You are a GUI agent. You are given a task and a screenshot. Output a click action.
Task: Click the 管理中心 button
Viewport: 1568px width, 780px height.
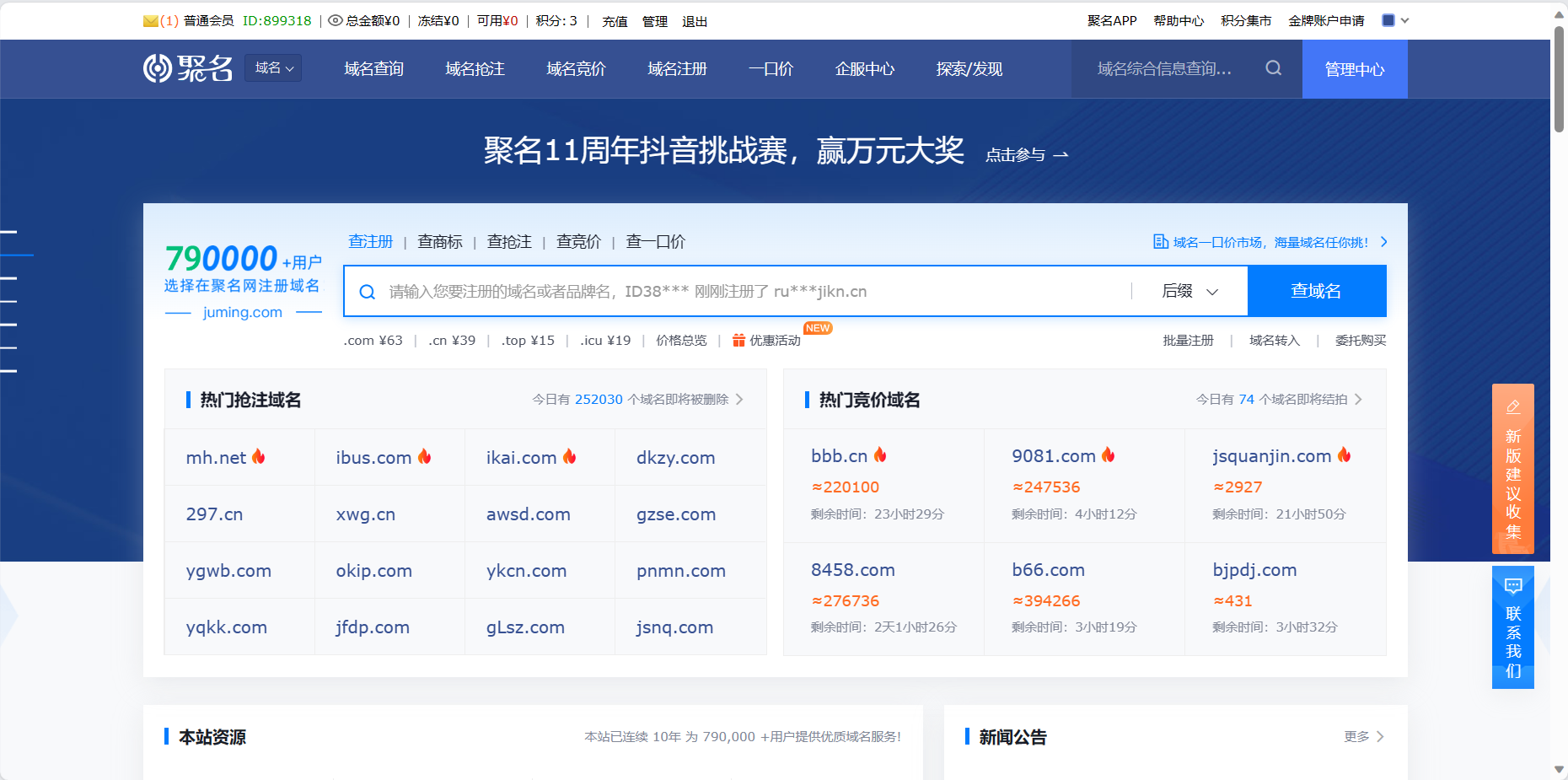pos(1355,69)
